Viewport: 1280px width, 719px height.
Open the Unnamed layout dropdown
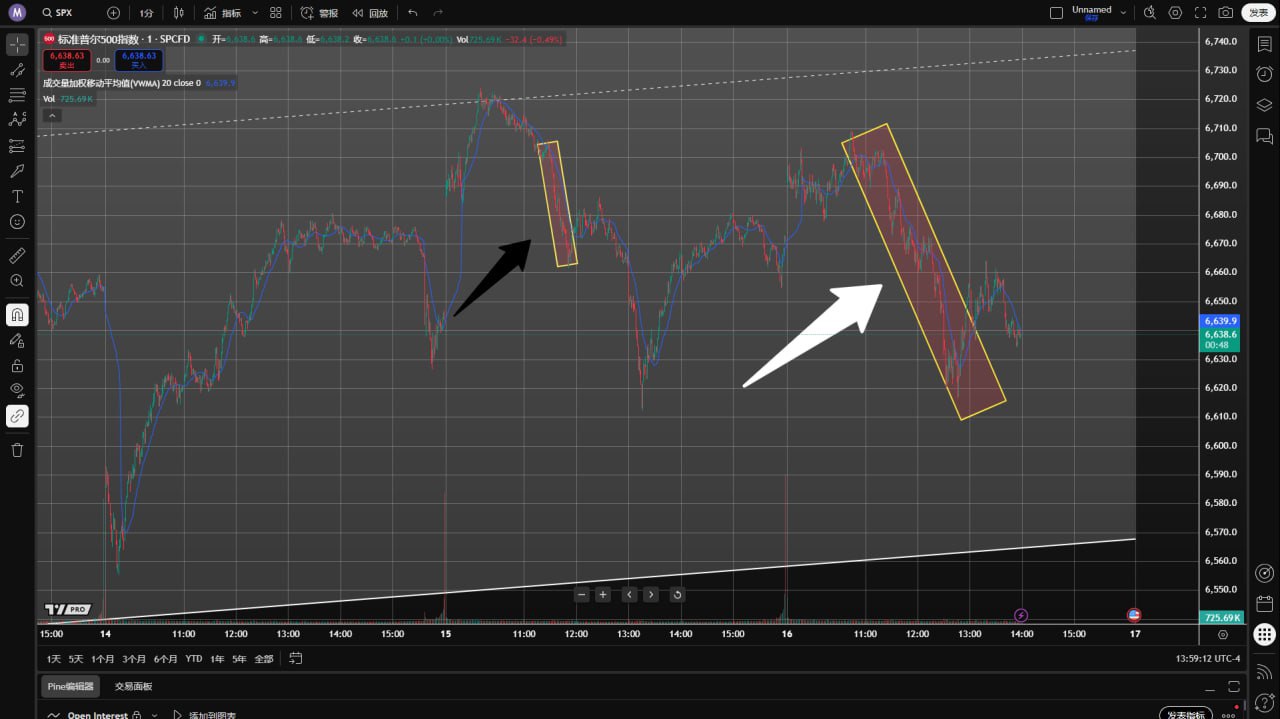[1124, 13]
